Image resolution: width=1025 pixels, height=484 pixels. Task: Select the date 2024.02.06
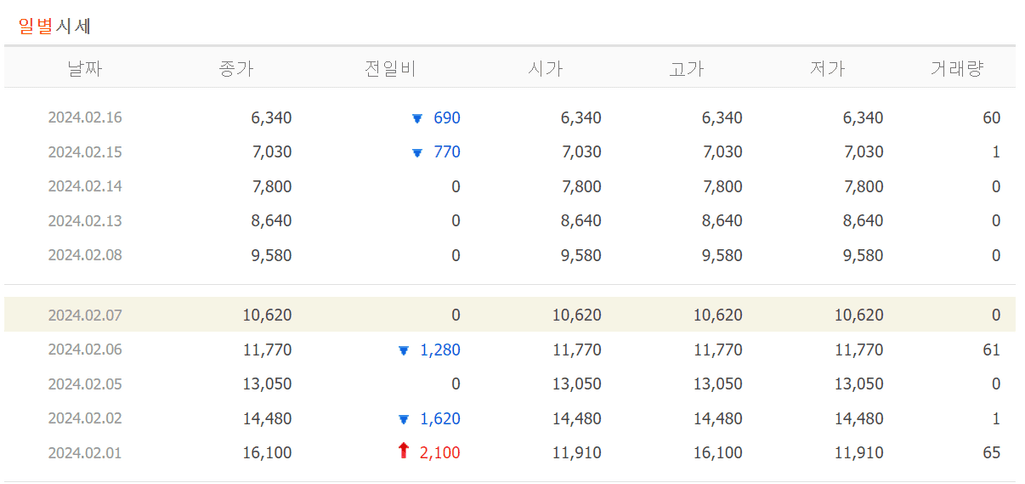[85, 350]
